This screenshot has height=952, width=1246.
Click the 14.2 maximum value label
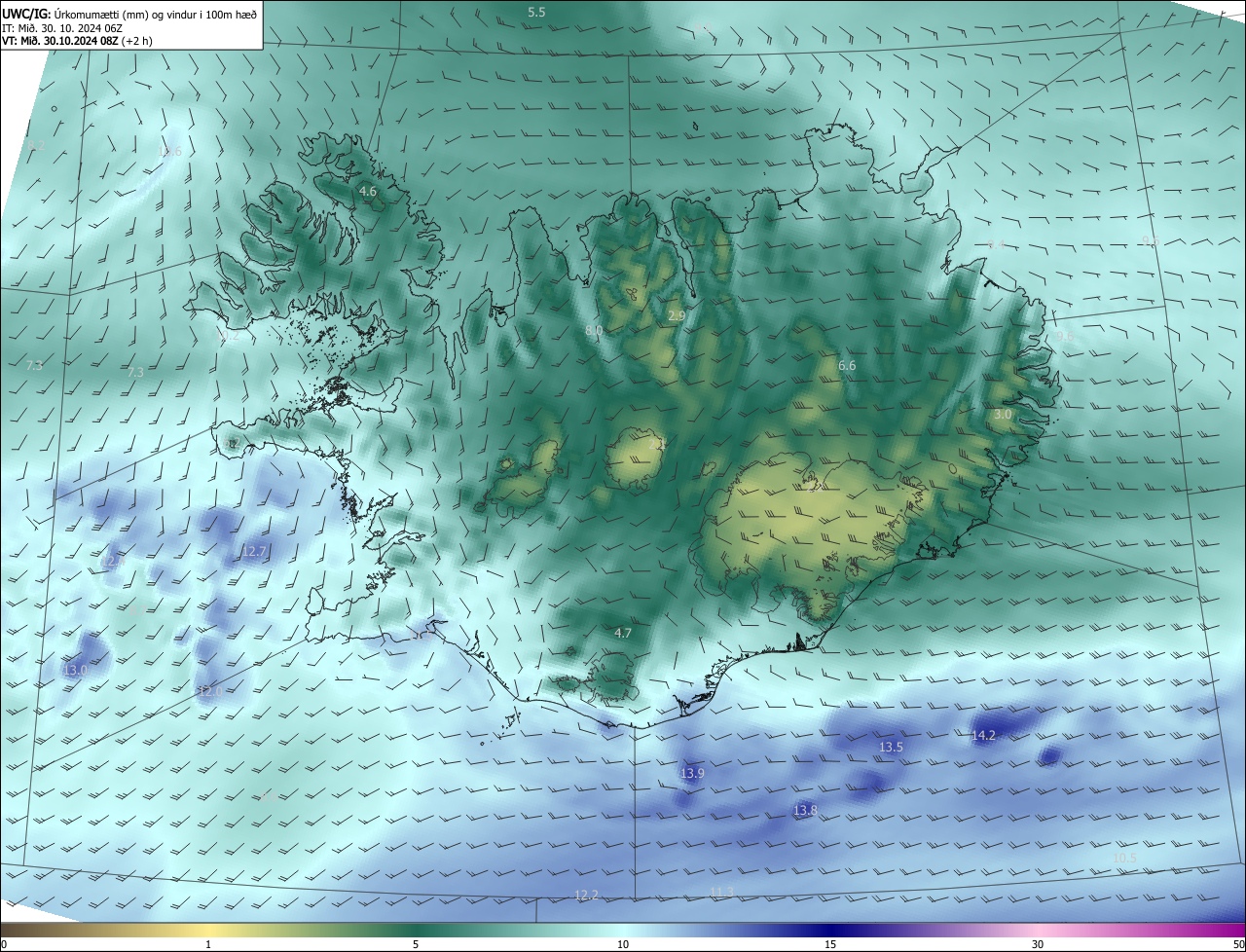point(984,735)
